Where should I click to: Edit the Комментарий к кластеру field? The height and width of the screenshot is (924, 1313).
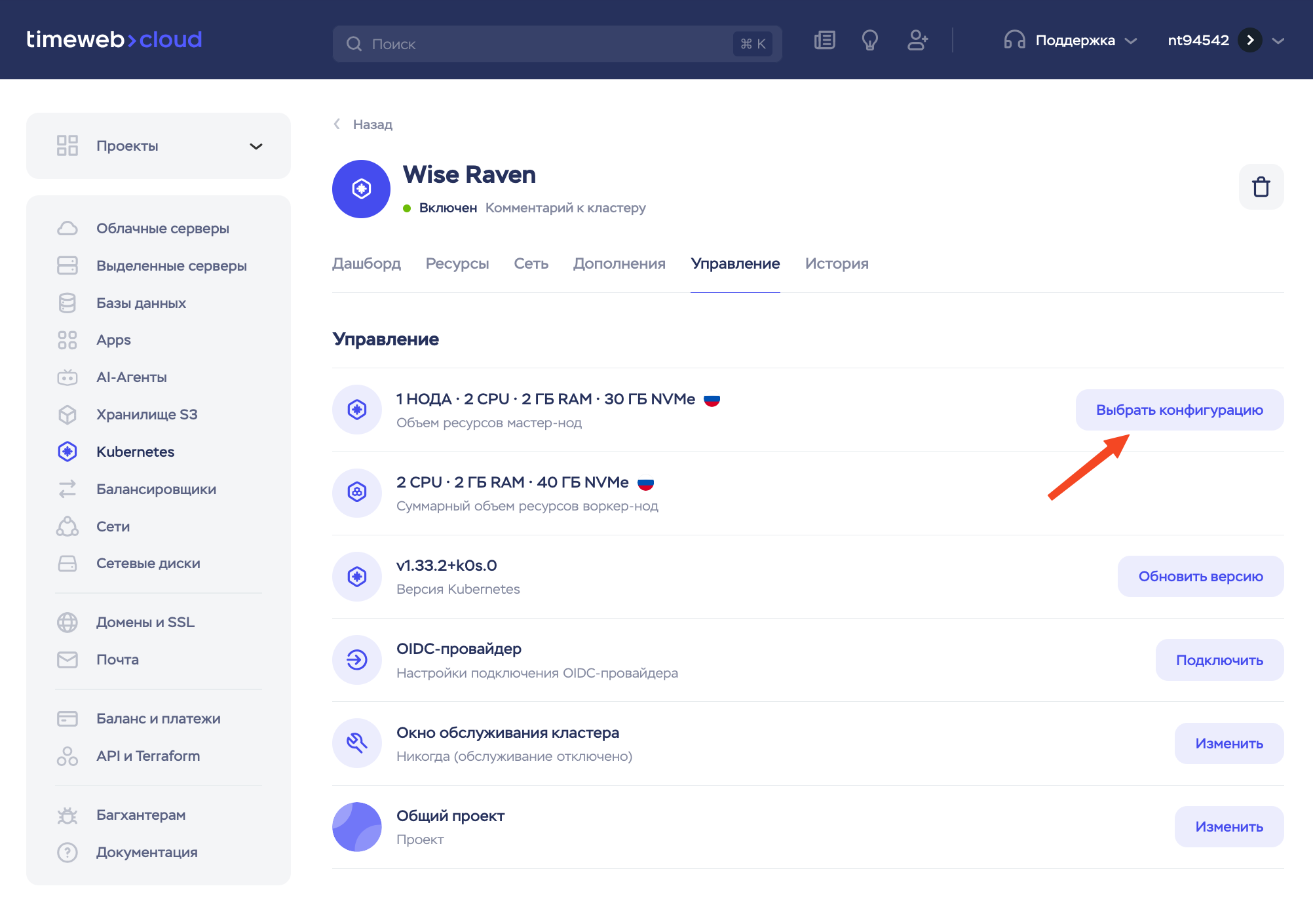565,208
